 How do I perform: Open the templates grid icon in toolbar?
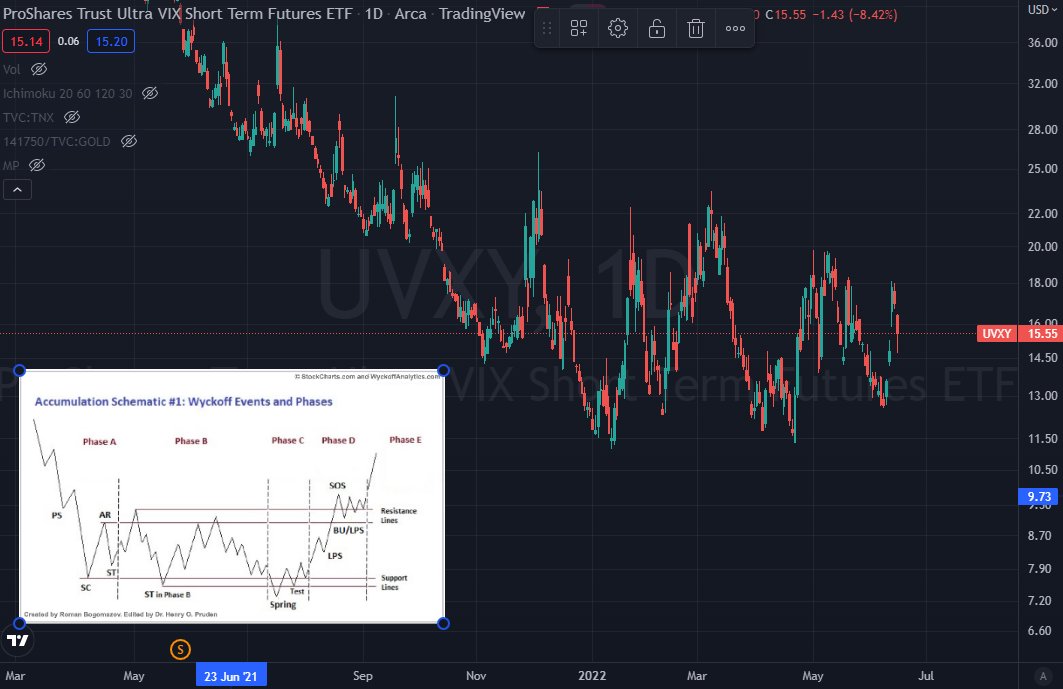click(x=579, y=28)
